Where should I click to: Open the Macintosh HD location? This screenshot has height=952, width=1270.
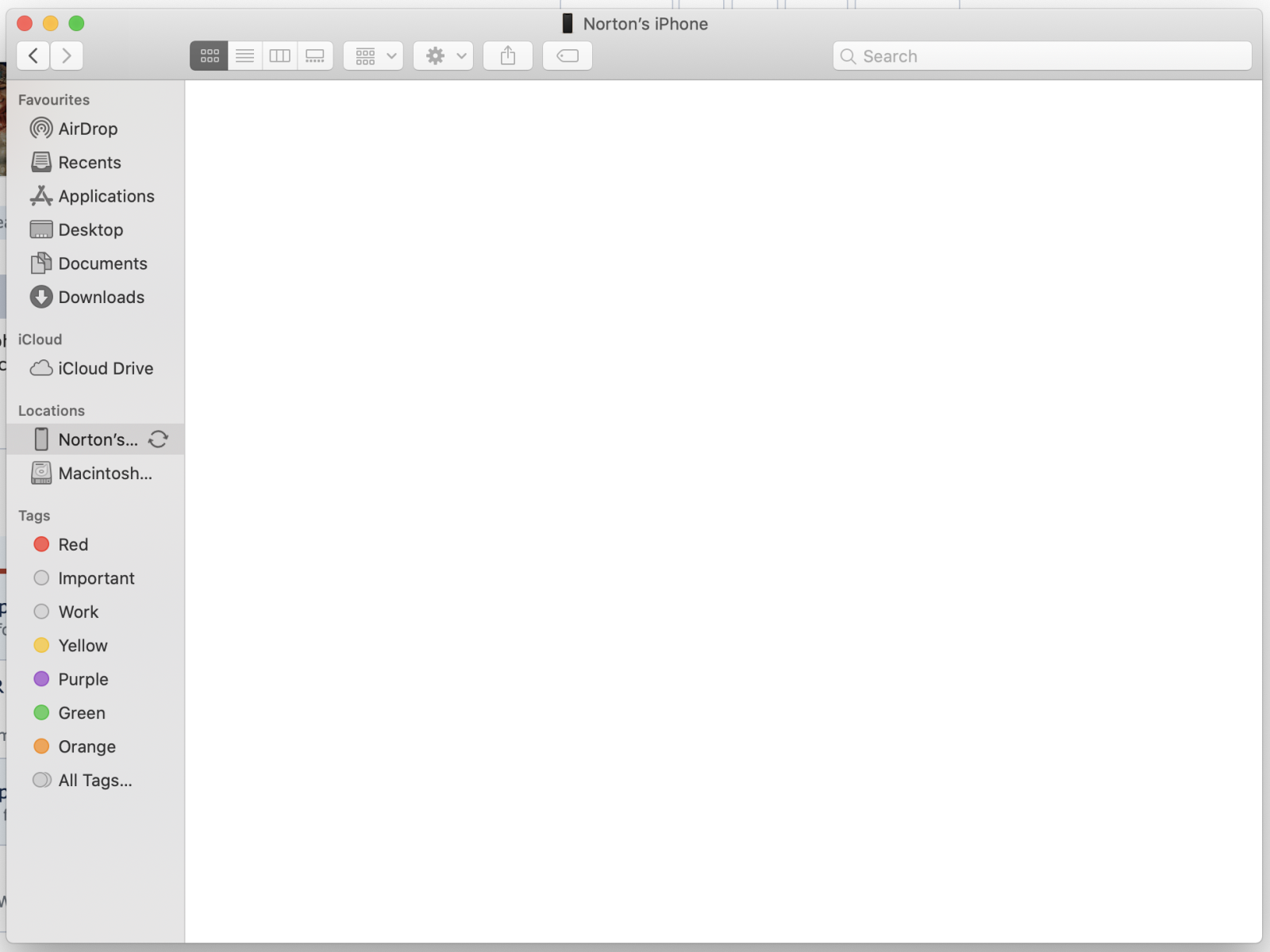pos(95,474)
